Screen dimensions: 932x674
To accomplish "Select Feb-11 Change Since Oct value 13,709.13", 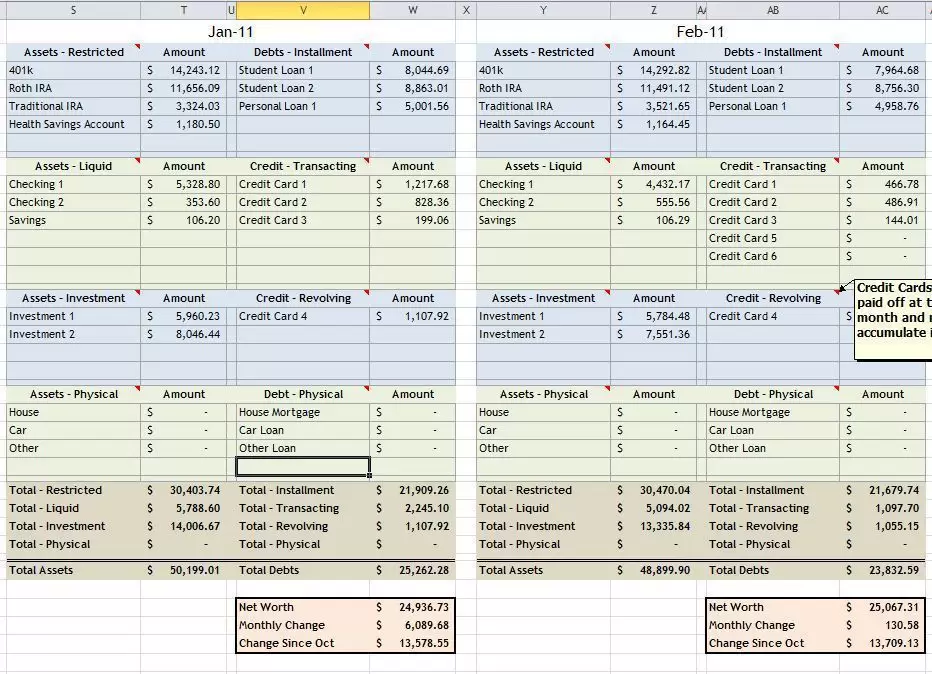I will pos(882,643).
